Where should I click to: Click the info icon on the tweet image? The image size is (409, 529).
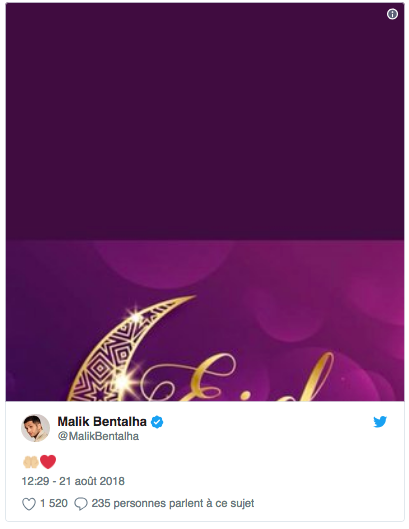pyautogui.click(x=392, y=14)
